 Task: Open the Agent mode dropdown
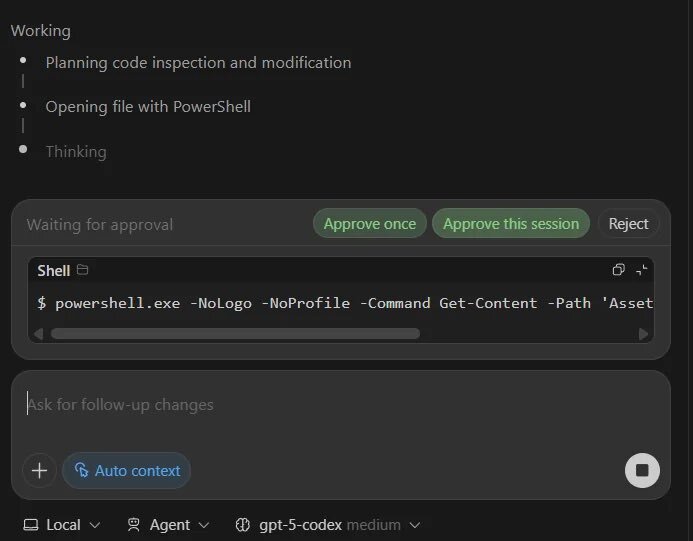click(x=168, y=525)
